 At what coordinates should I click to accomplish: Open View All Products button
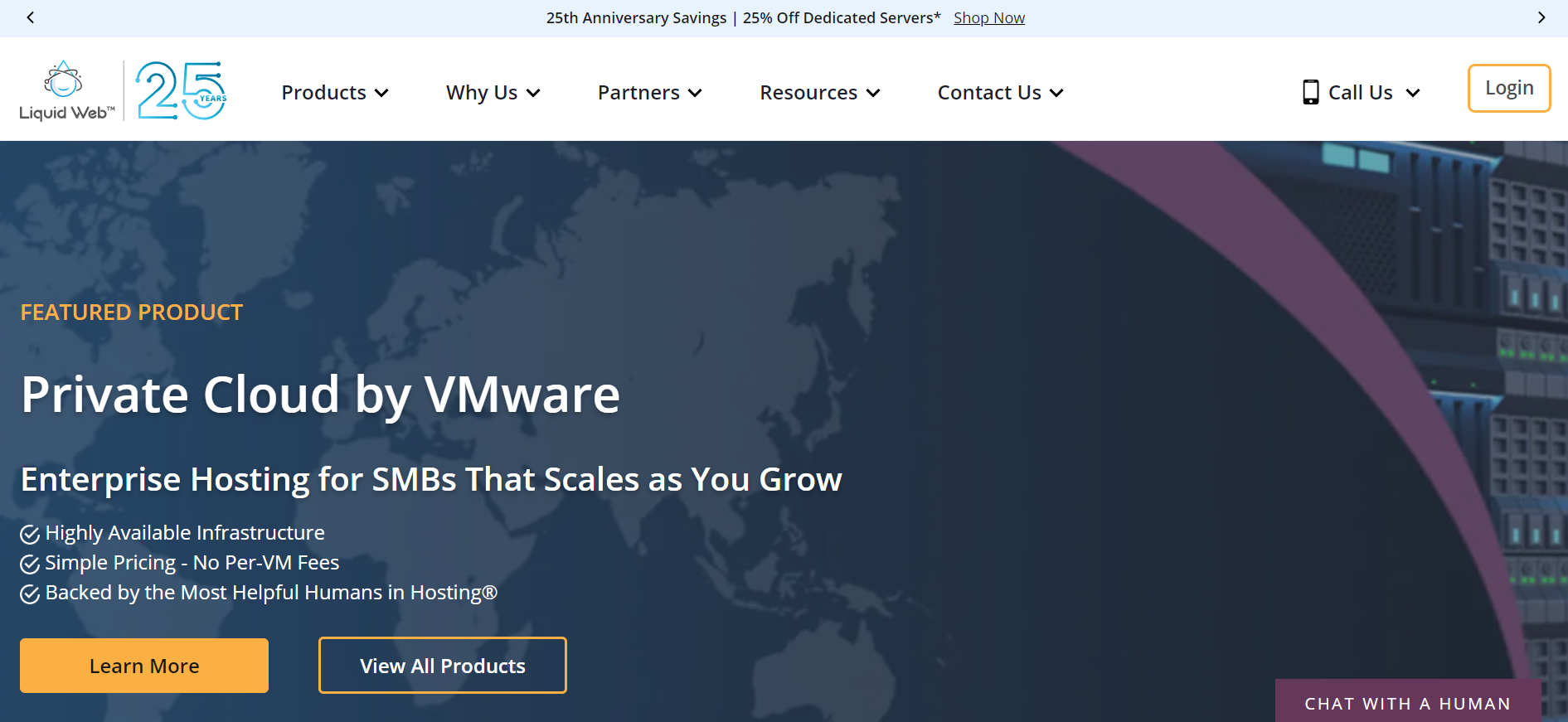(x=443, y=666)
